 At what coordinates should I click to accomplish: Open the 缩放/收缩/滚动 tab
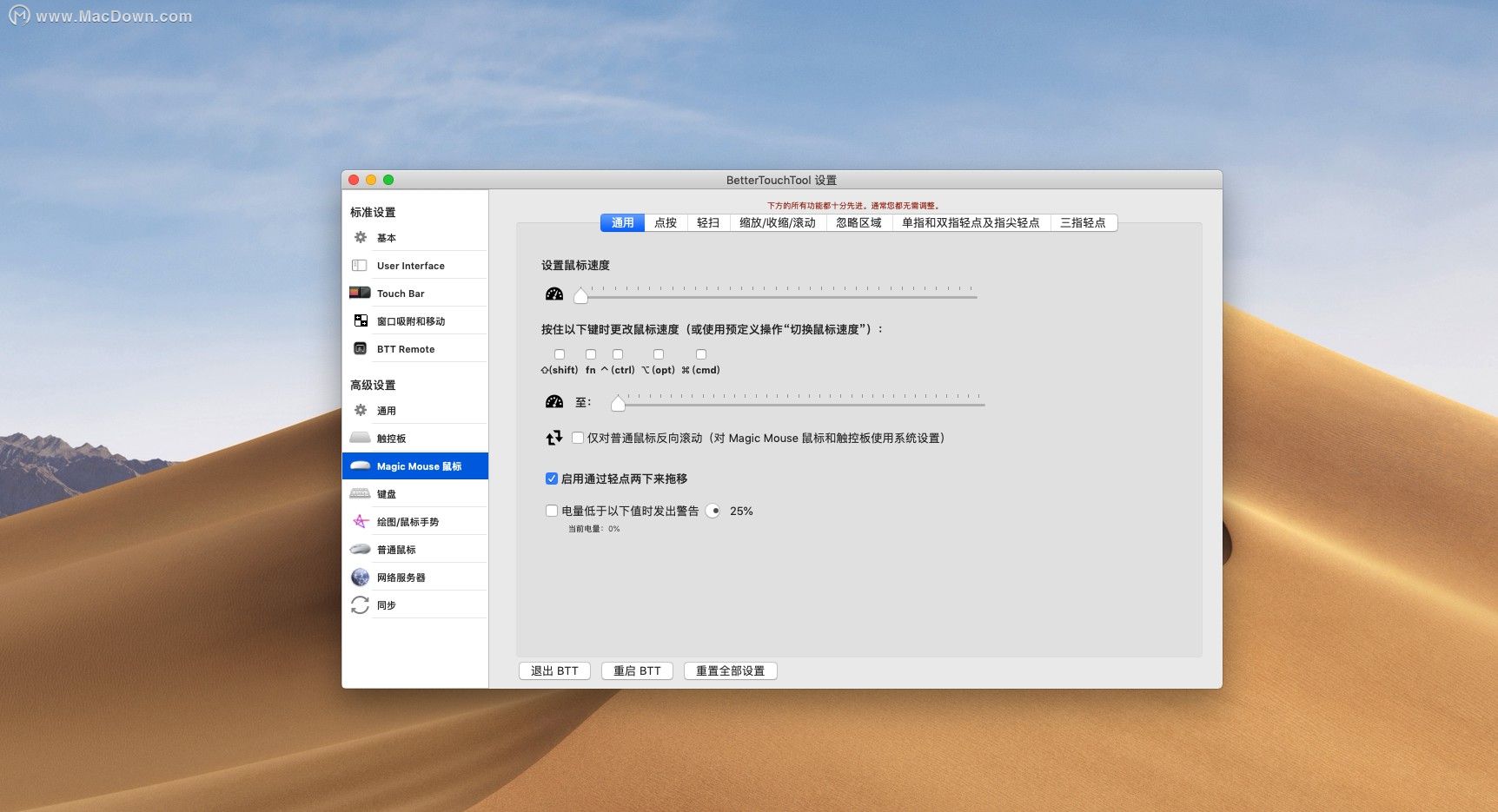[778, 223]
